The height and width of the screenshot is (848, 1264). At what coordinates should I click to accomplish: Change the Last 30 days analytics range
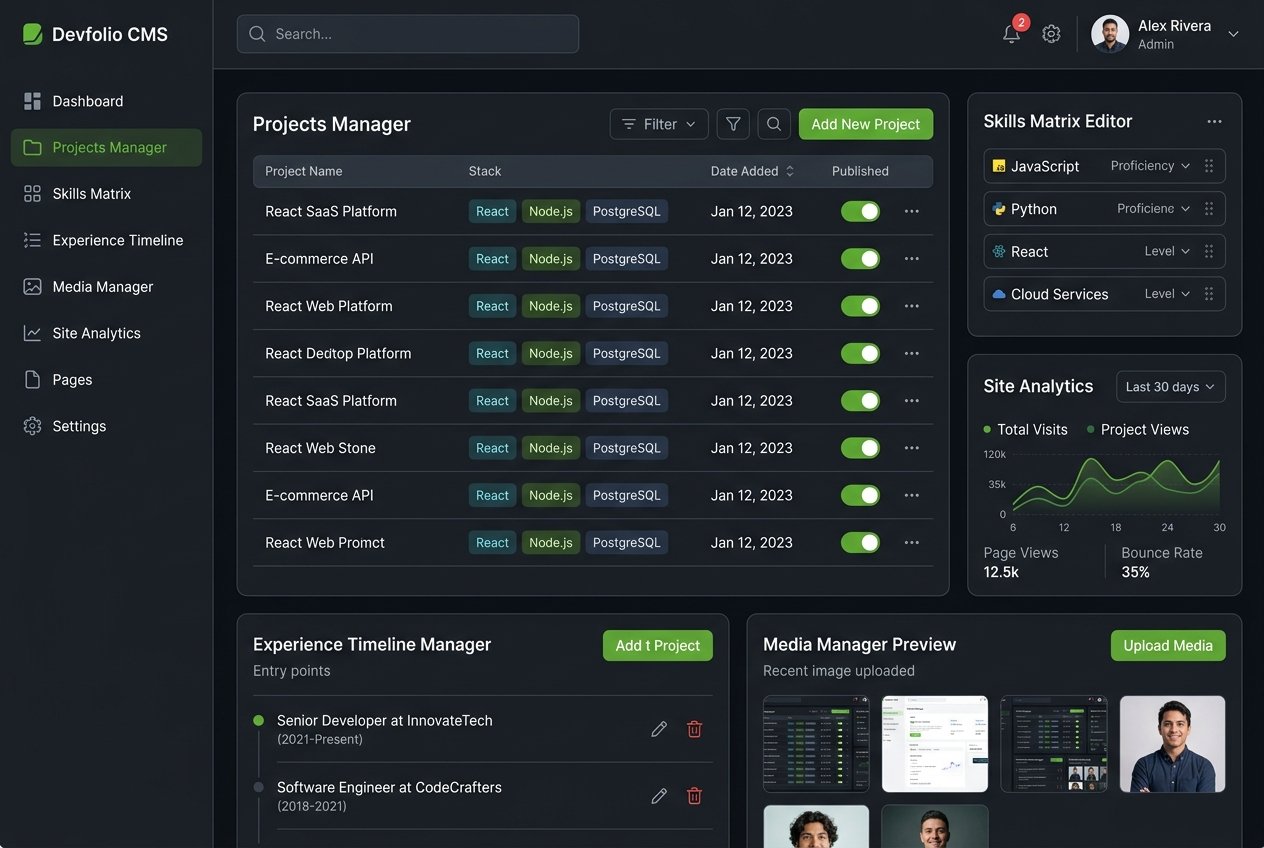pyautogui.click(x=1171, y=387)
